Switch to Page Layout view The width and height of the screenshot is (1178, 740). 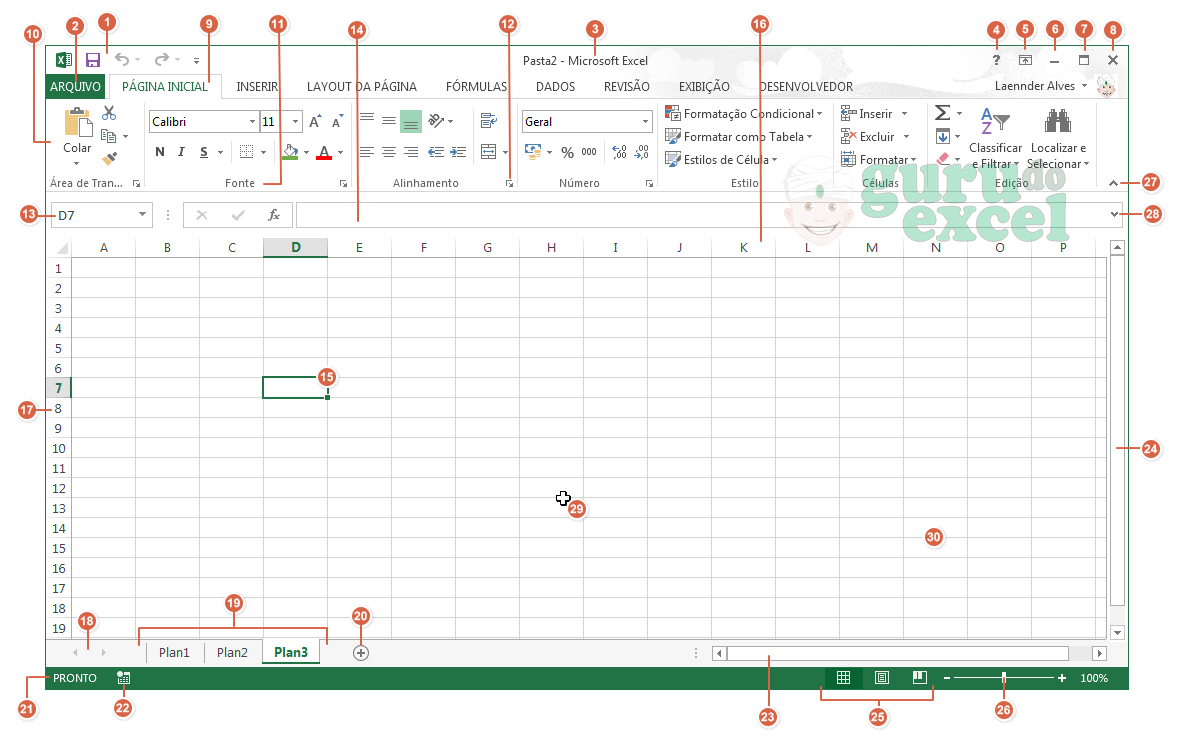(882, 678)
